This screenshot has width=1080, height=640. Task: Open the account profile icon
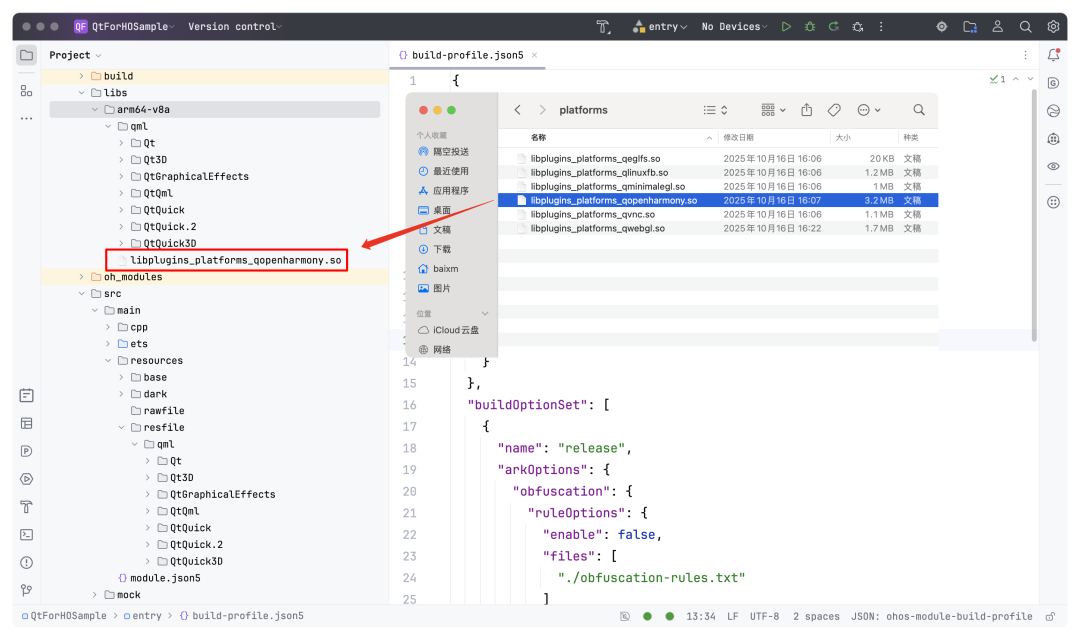[x=997, y=27]
